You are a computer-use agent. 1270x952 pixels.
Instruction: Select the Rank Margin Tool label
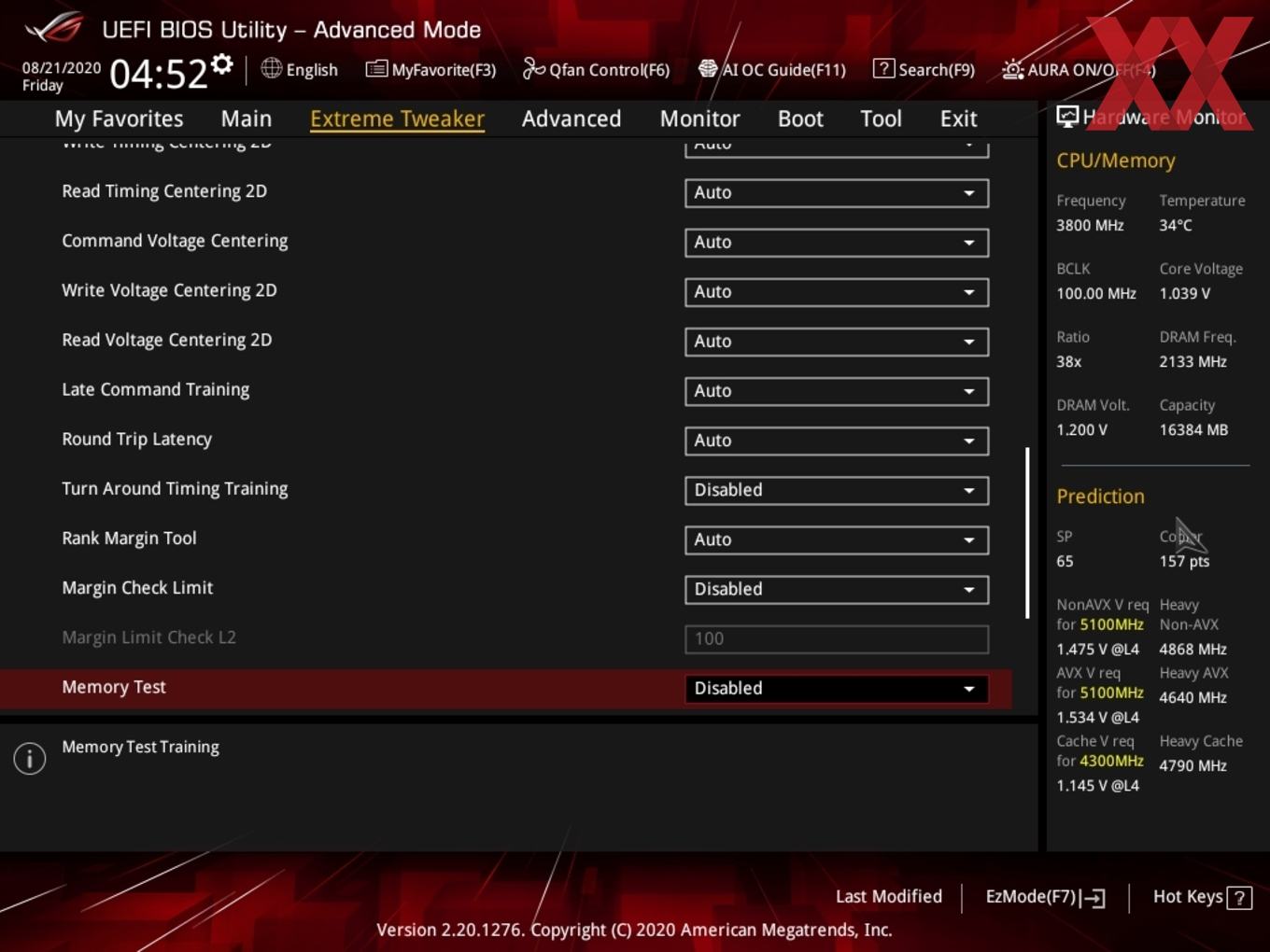coord(129,538)
